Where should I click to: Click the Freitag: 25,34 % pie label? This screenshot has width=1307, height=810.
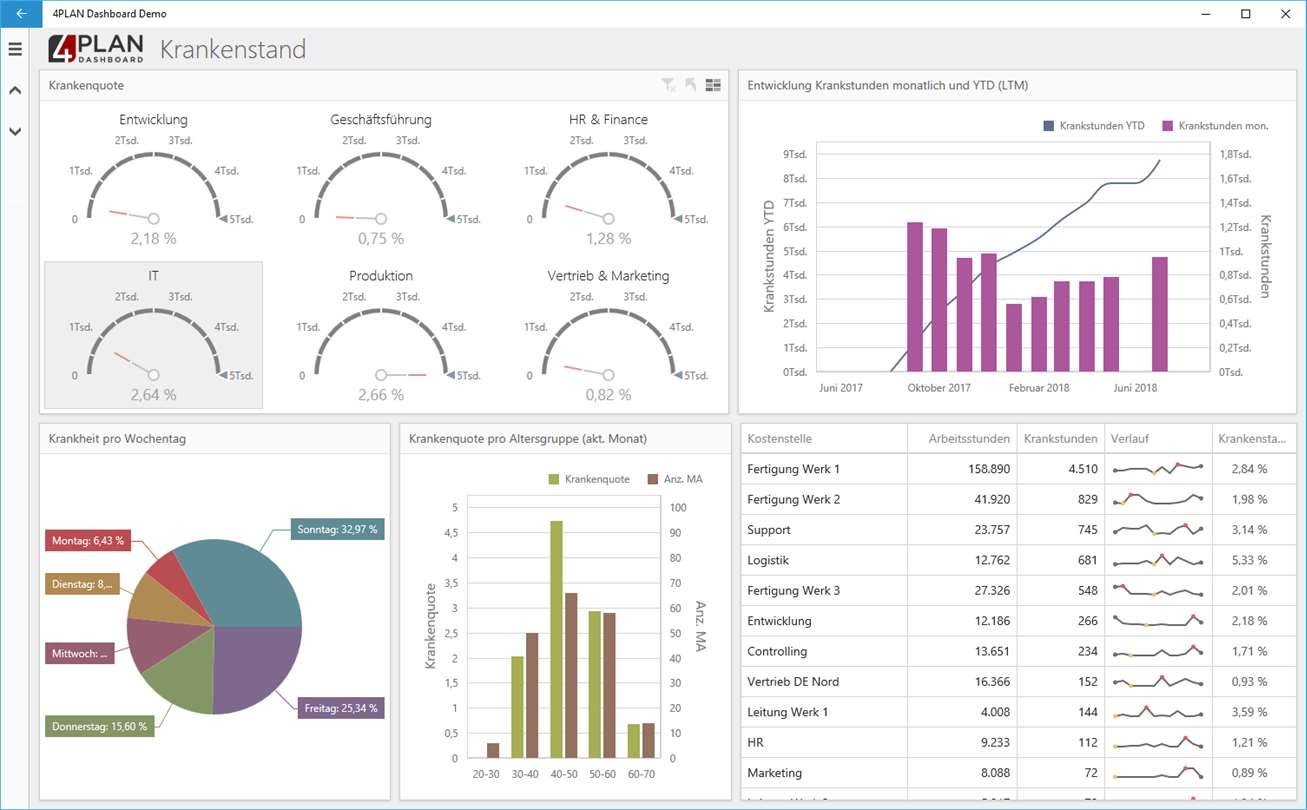[x=341, y=709]
